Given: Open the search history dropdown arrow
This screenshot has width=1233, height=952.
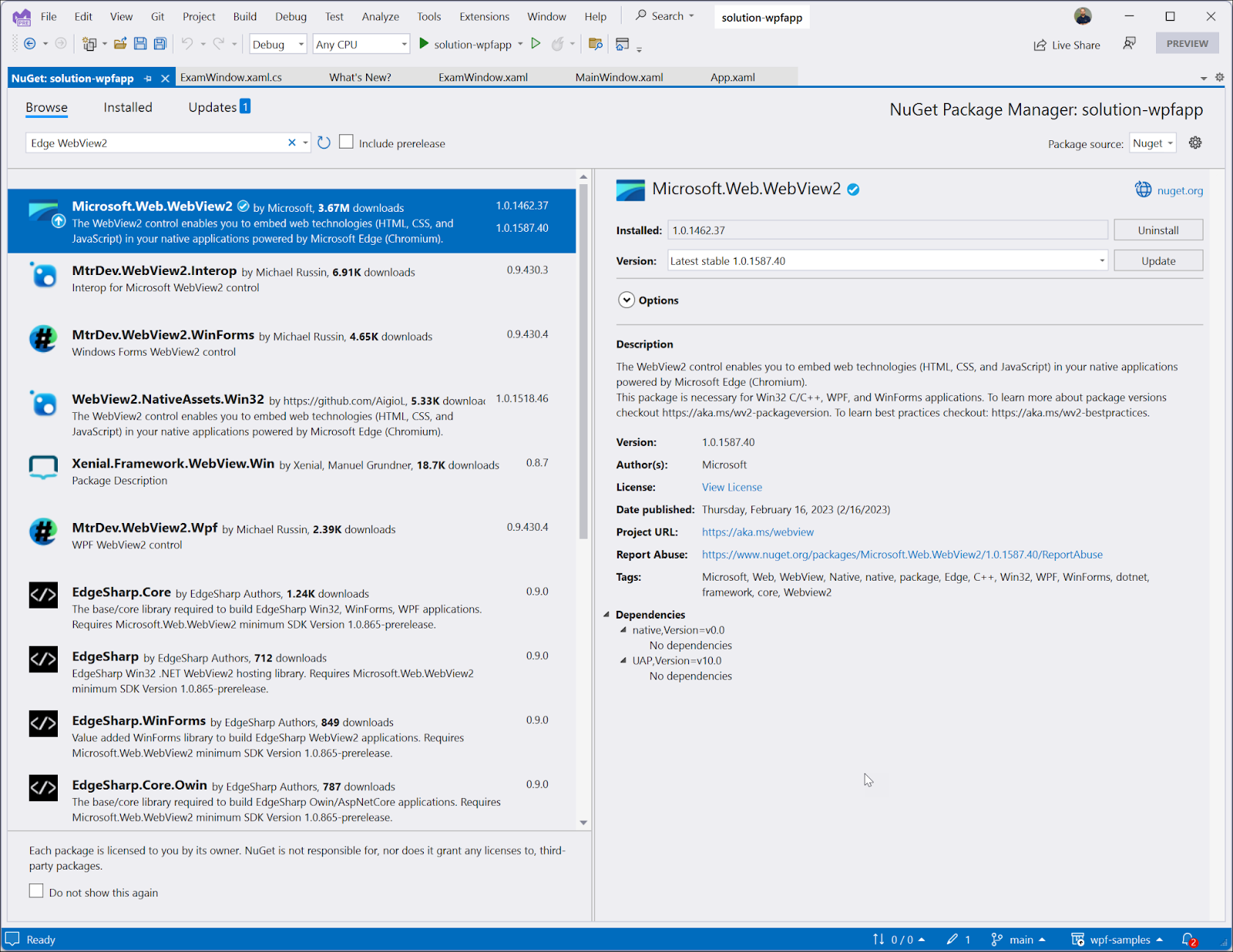Looking at the screenshot, I should 305,142.
